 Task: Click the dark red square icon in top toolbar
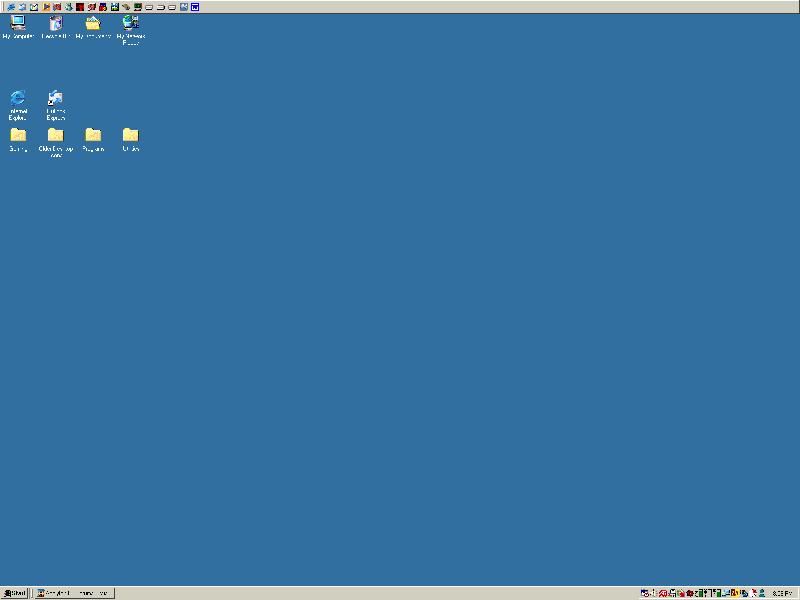(80, 7)
